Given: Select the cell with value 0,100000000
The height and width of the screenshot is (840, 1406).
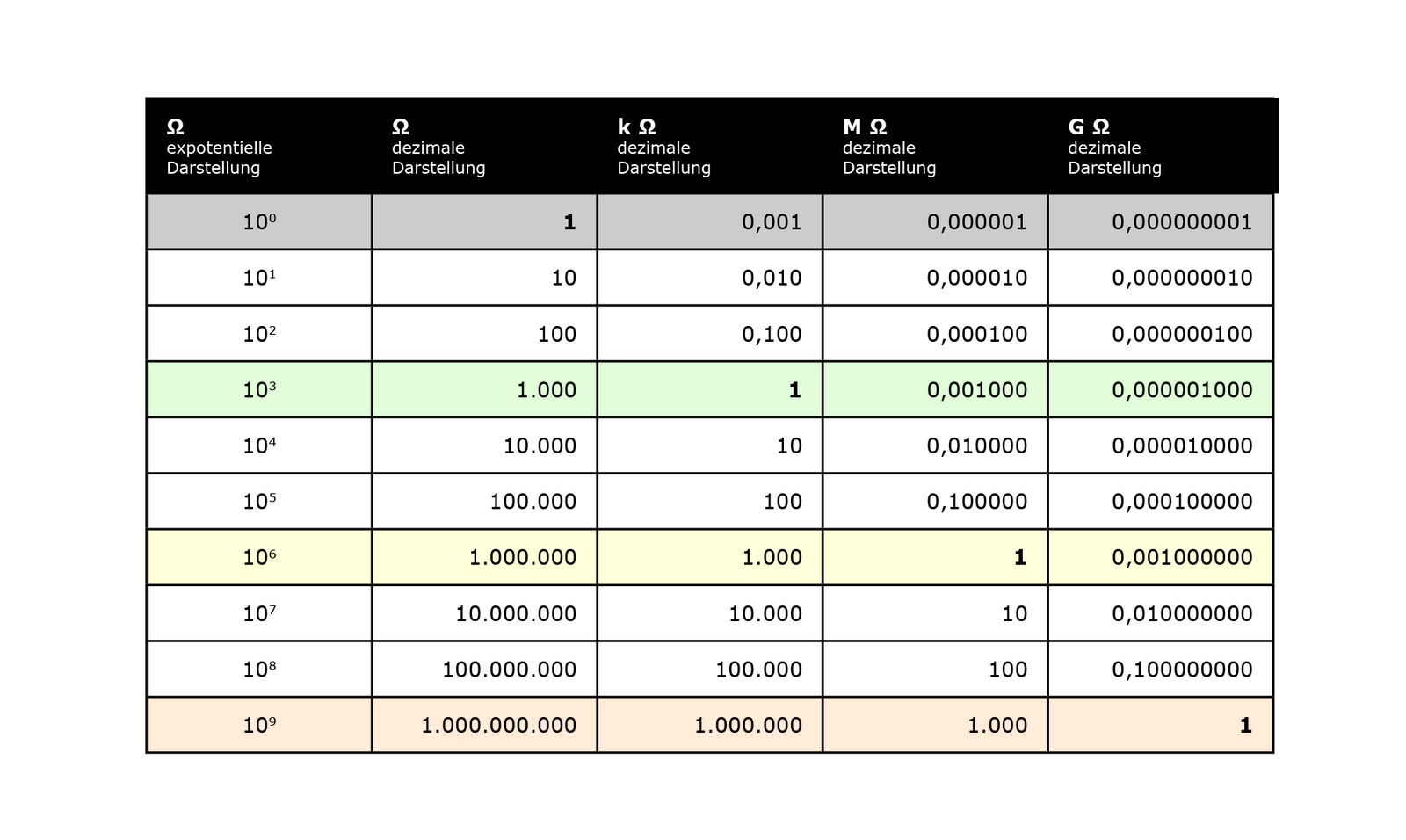Looking at the screenshot, I should click(x=1181, y=670).
